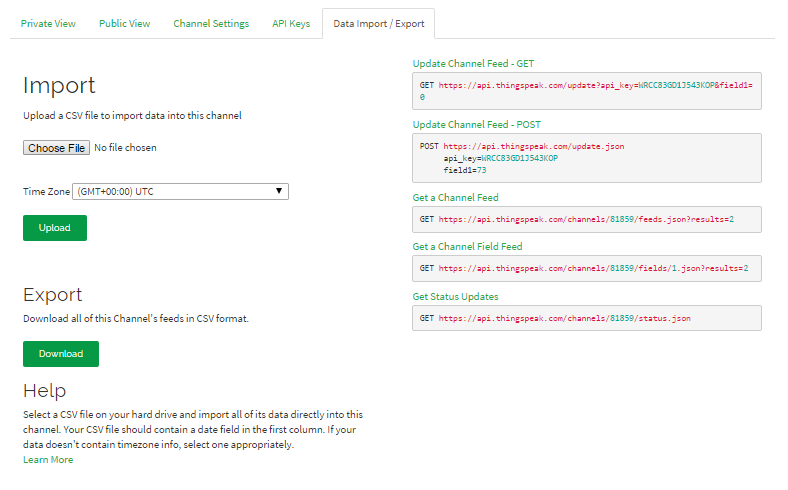This screenshot has height=490, width=788.
Task: Click the Download button under Export
Action: [x=61, y=354]
